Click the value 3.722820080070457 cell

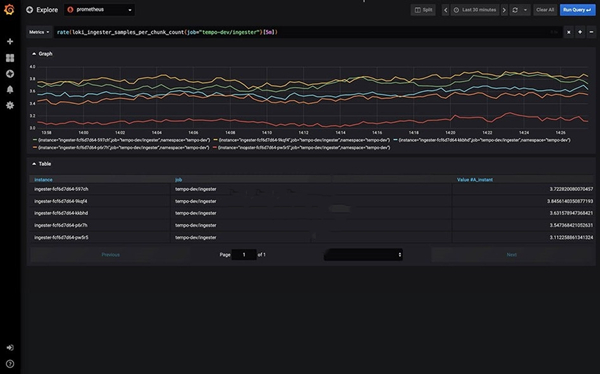523,189
